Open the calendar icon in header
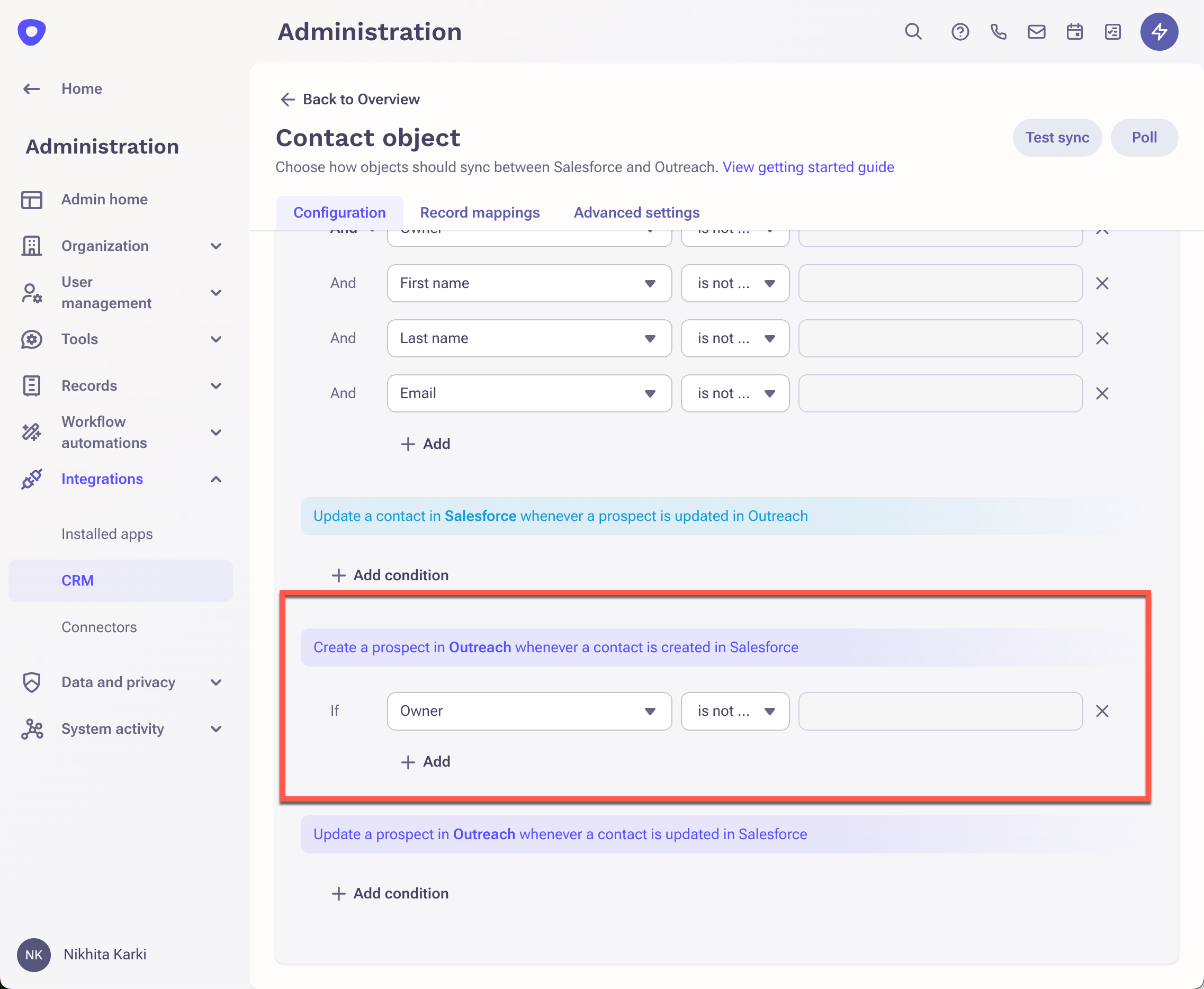This screenshot has height=989, width=1204. [1075, 31]
